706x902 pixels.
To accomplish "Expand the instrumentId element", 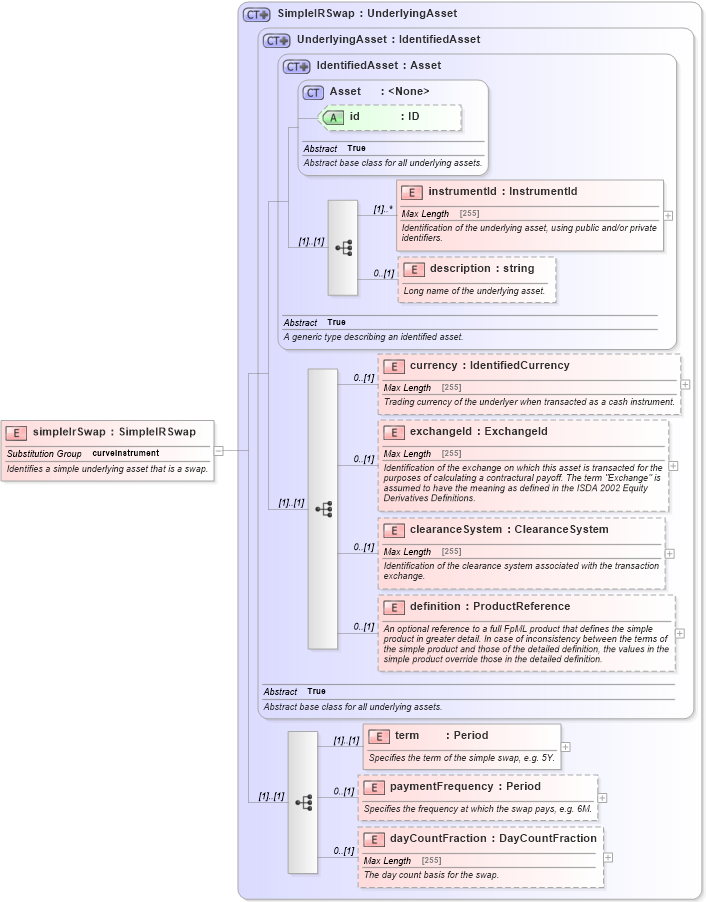I will coord(668,216).
